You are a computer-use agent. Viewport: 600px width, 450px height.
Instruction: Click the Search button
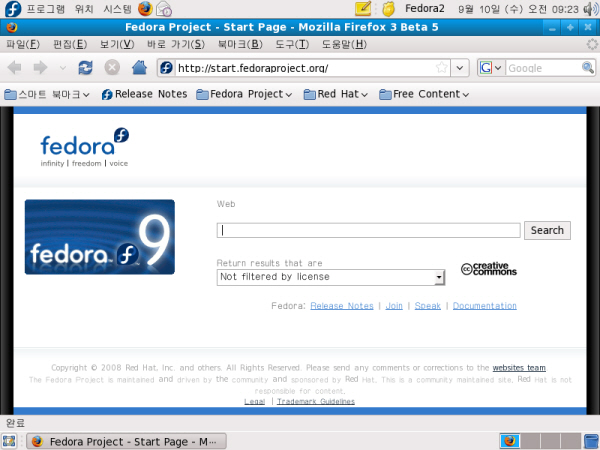(547, 230)
